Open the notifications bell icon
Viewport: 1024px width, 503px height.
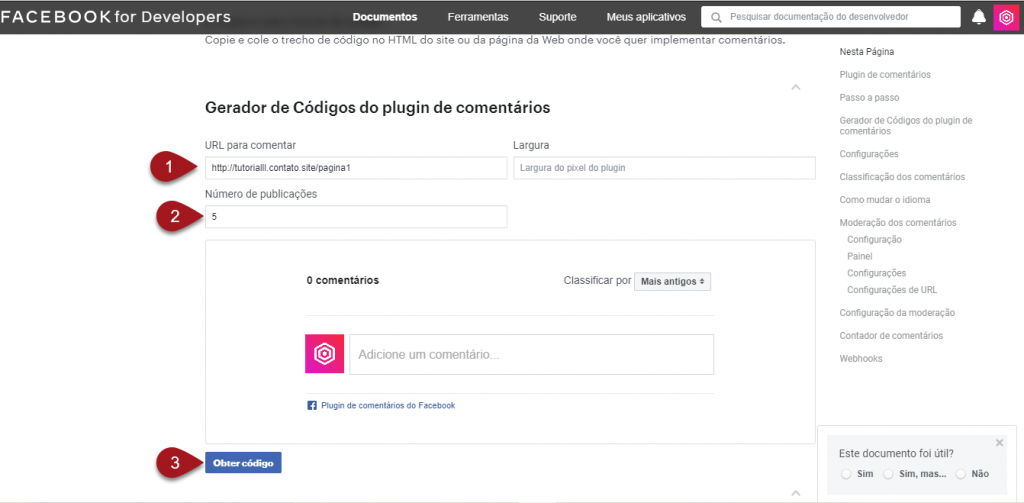[x=978, y=17]
